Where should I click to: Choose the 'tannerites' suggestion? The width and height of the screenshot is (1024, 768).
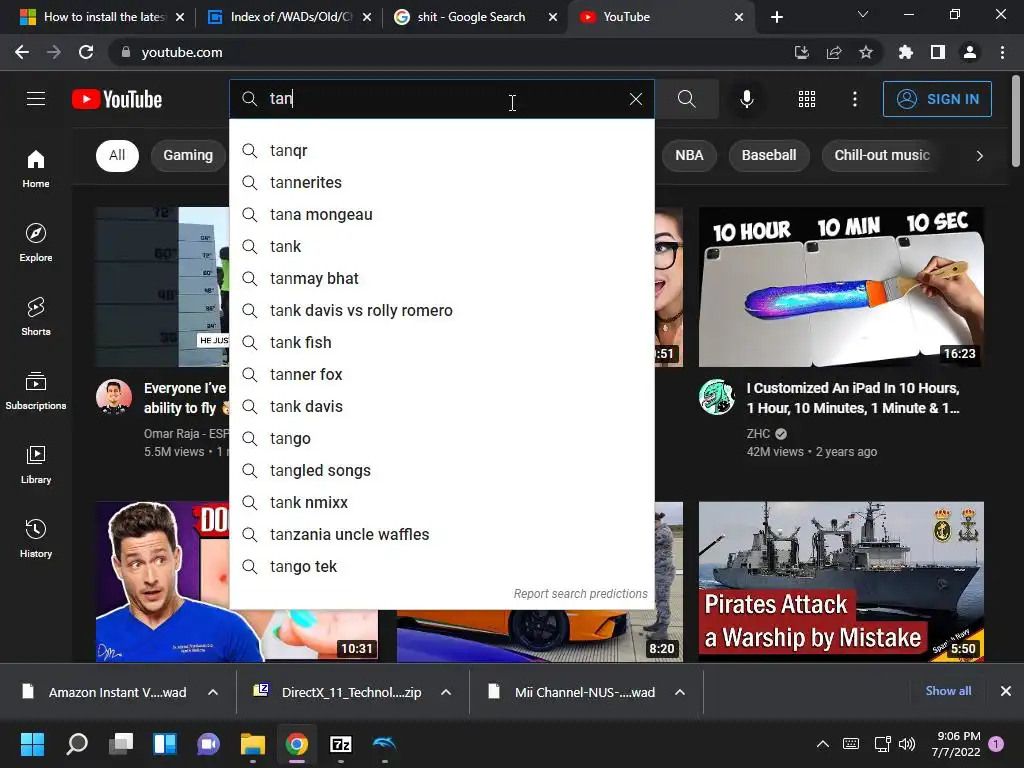coord(441,183)
